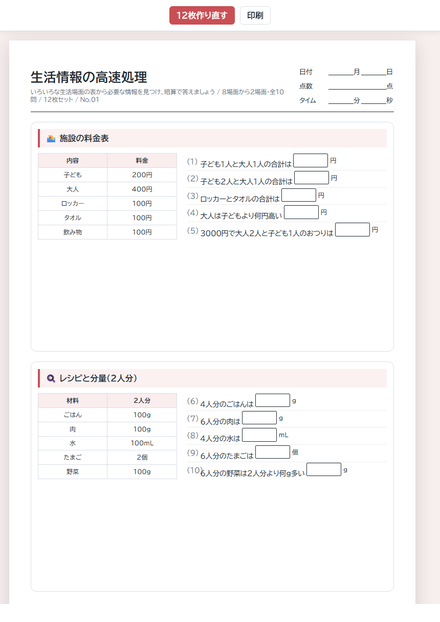Click the 100mL quantity cell
Viewport: 440px width, 622px height.
[142, 443]
